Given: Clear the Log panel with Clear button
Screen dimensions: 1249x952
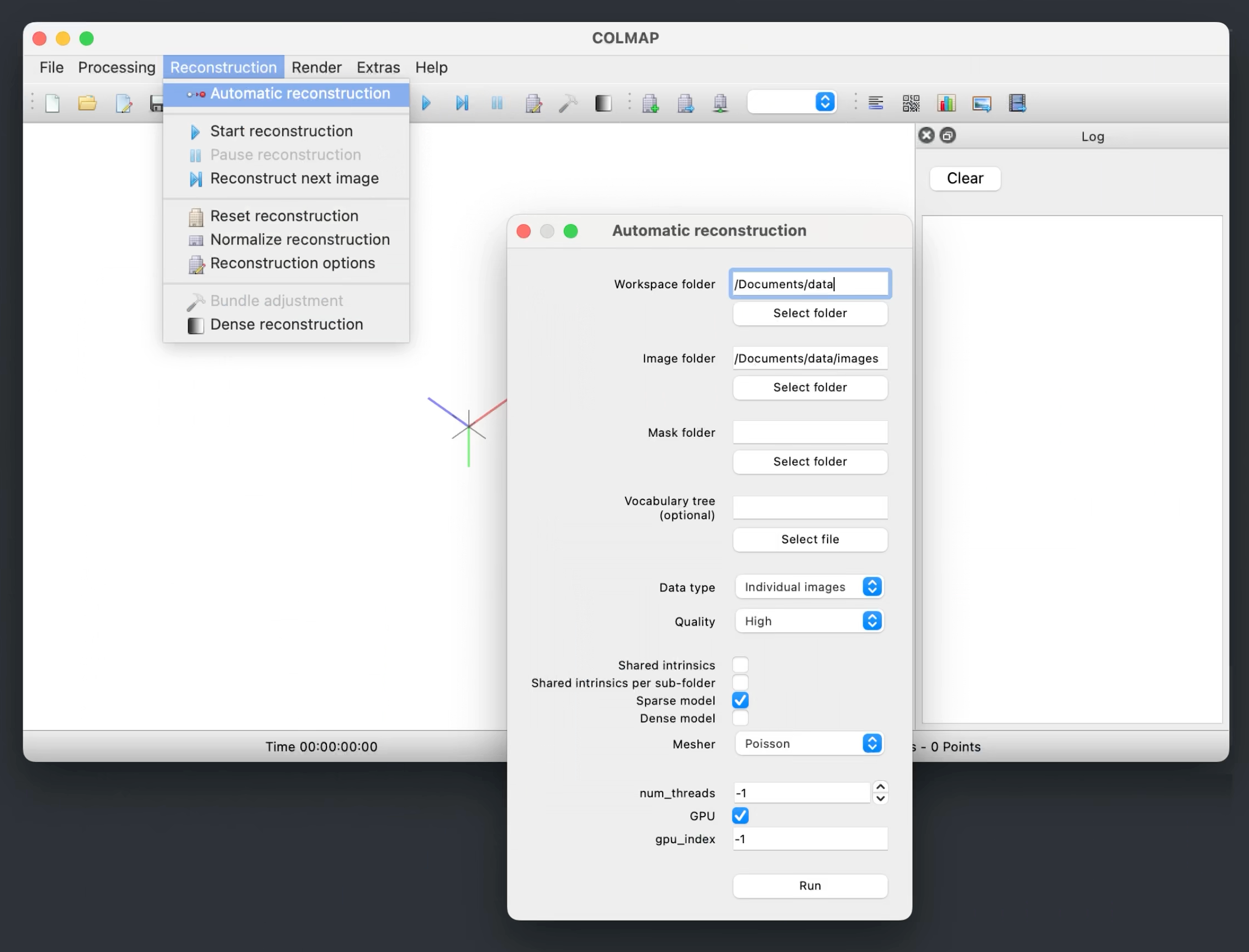Looking at the screenshot, I should (x=965, y=178).
